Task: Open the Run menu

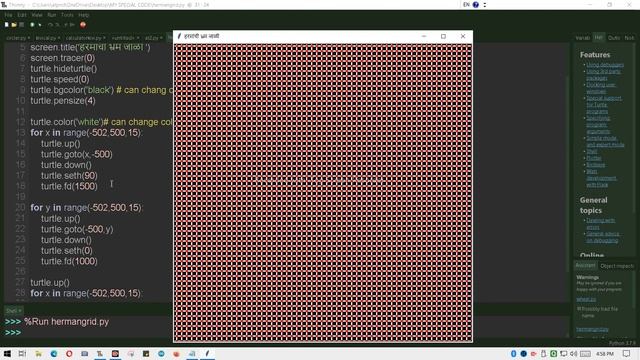Action: point(51,15)
